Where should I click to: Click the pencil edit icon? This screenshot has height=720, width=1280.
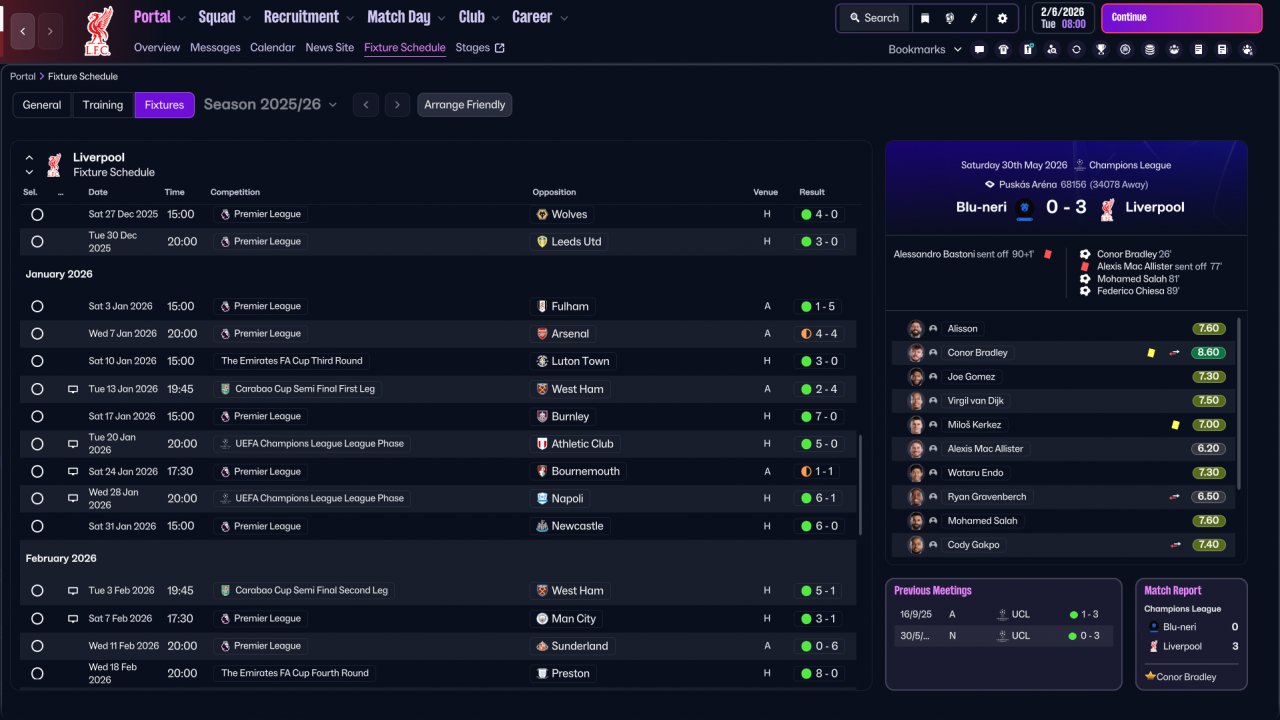pyautogui.click(x=974, y=18)
